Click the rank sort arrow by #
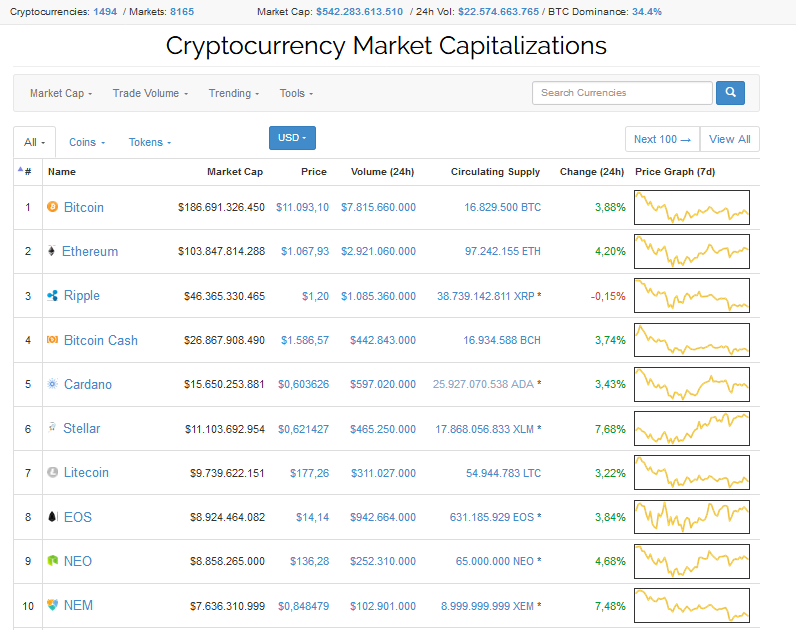Viewport: 796px width, 630px height. click(20, 170)
